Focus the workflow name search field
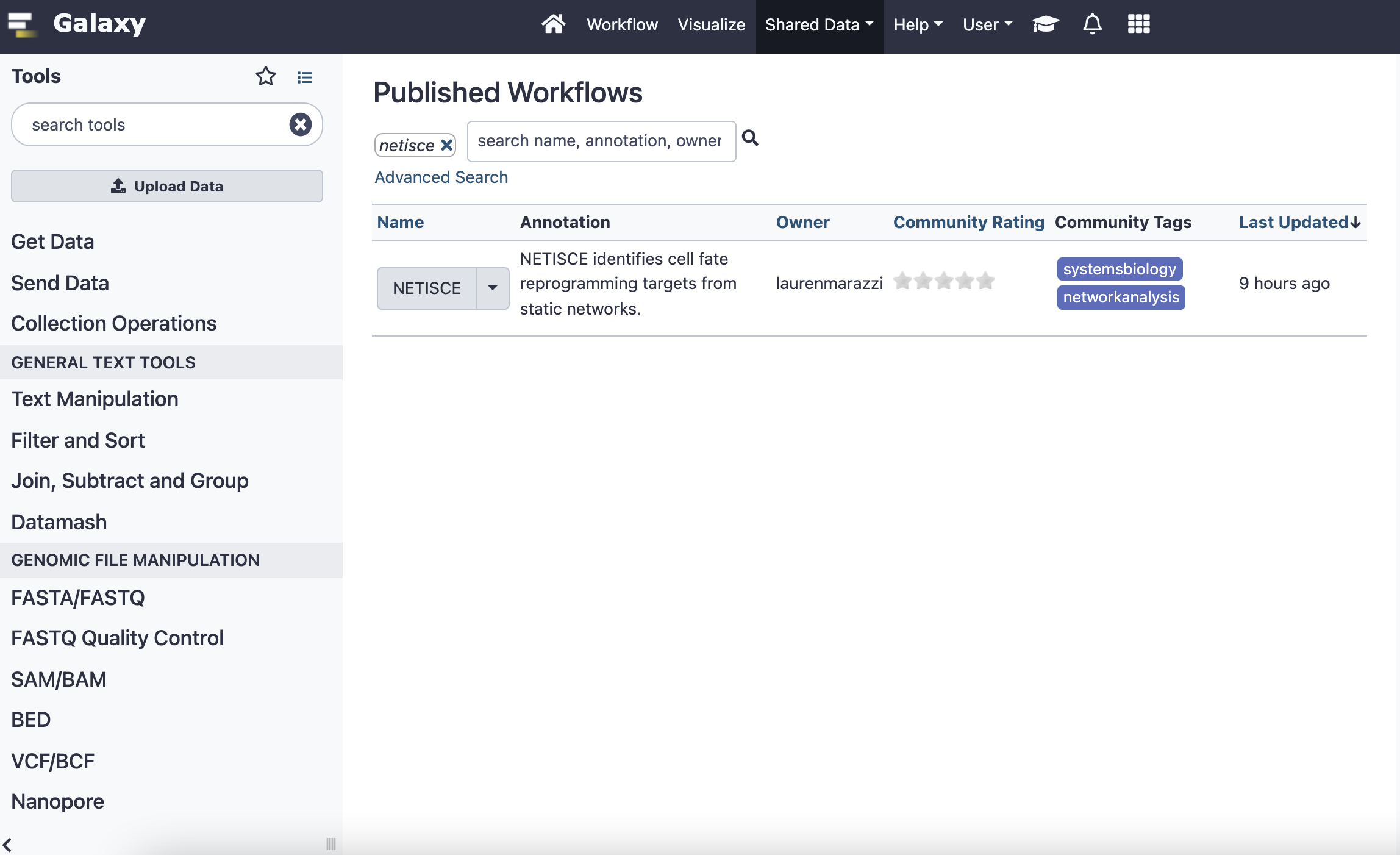The image size is (1400, 855). tap(601, 141)
